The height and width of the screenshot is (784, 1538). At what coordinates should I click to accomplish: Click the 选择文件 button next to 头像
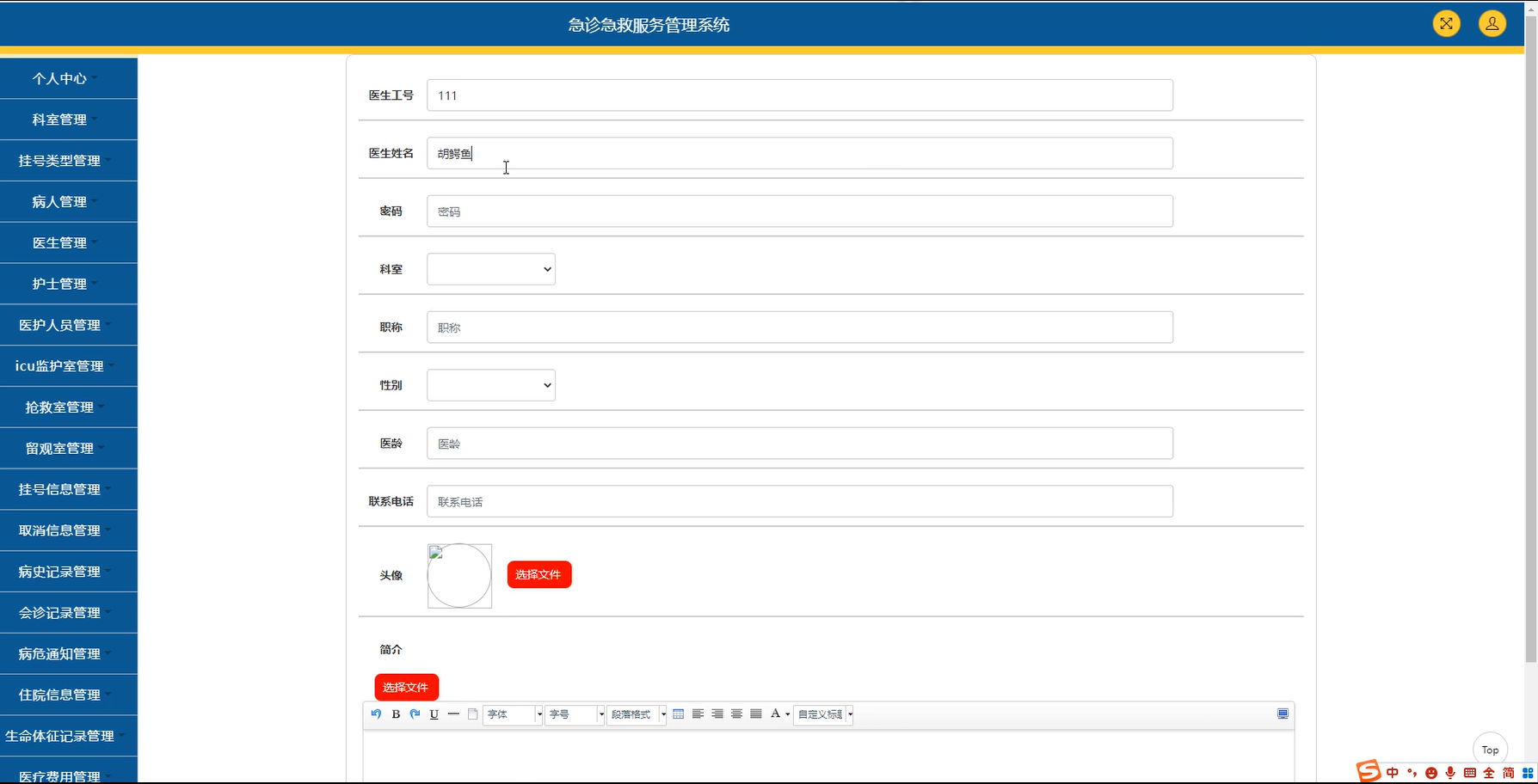click(538, 574)
